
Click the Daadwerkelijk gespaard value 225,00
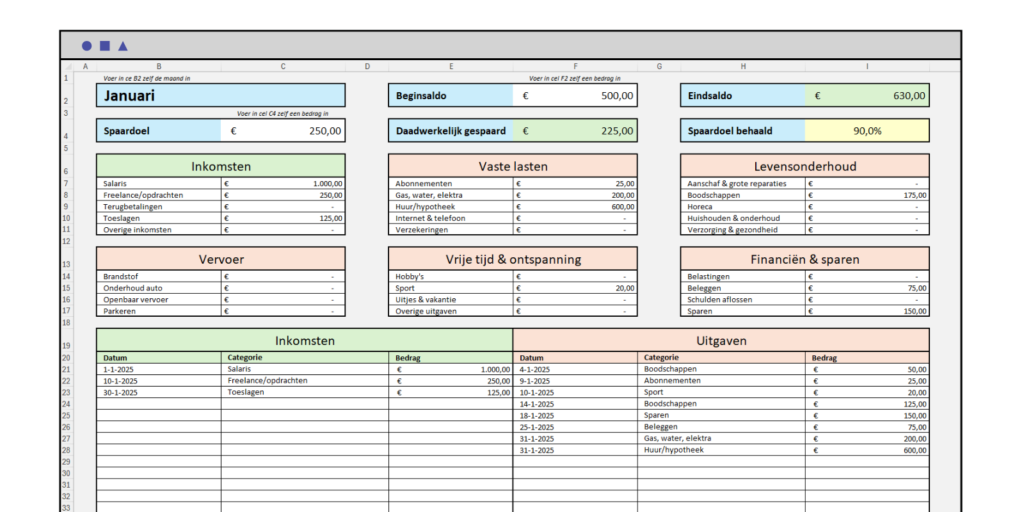coord(575,130)
